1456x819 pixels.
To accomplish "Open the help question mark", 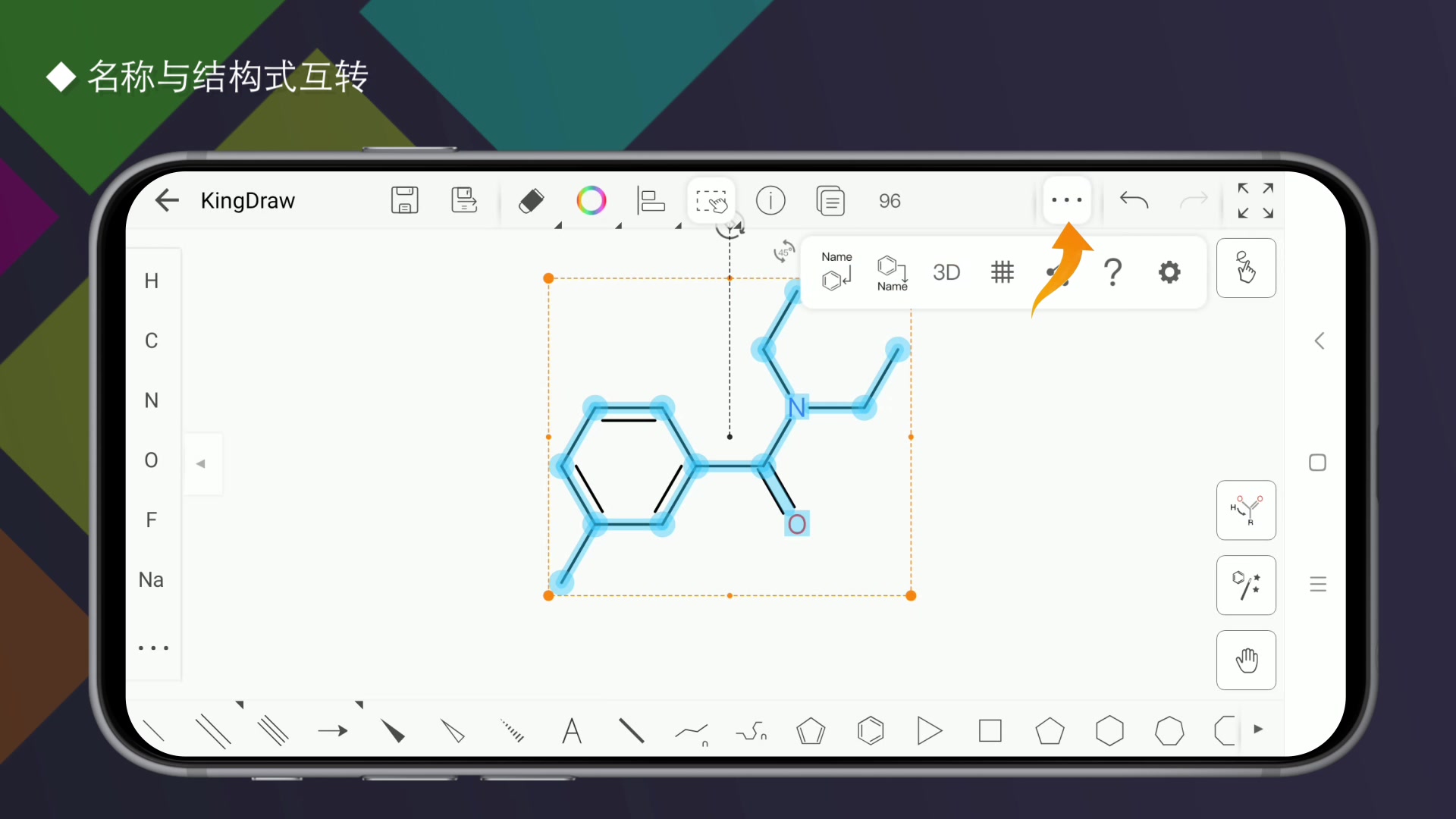I will [x=1112, y=272].
